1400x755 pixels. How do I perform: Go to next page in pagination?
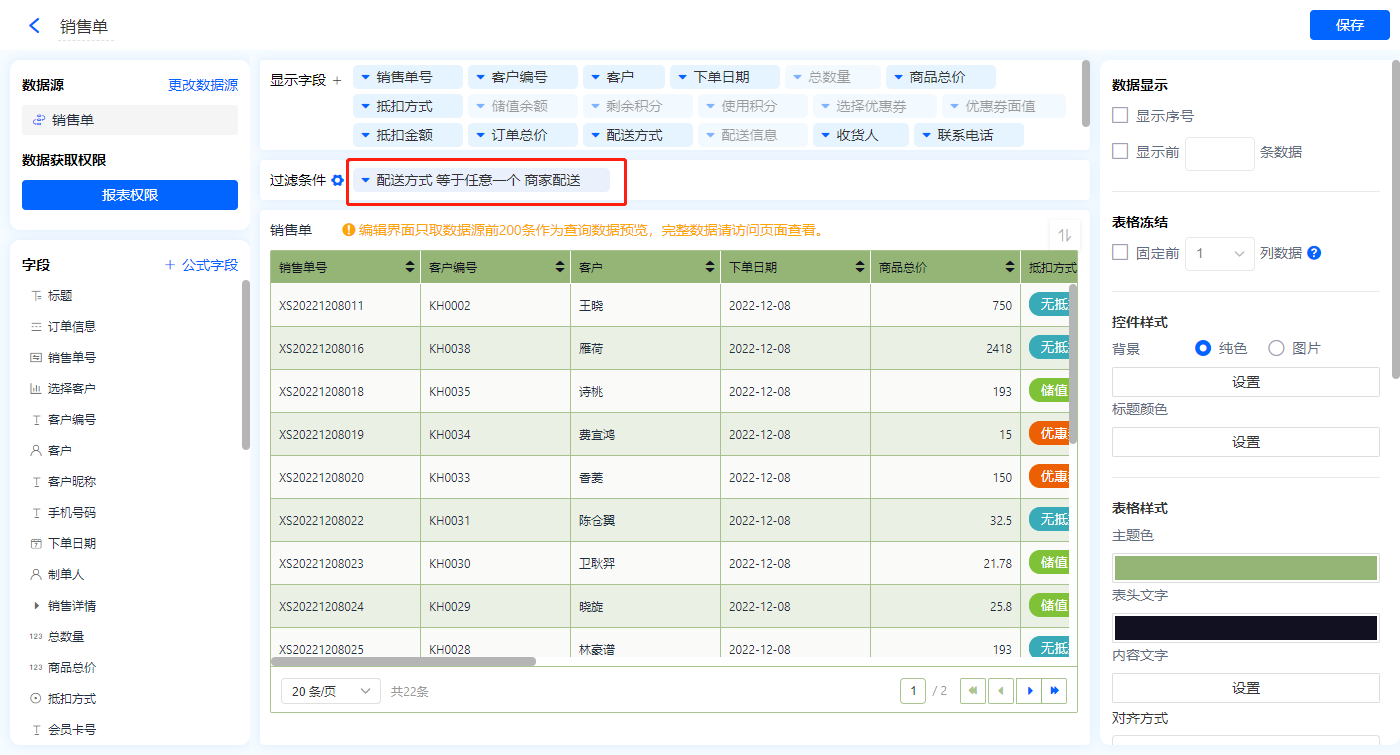click(x=1027, y=691)
